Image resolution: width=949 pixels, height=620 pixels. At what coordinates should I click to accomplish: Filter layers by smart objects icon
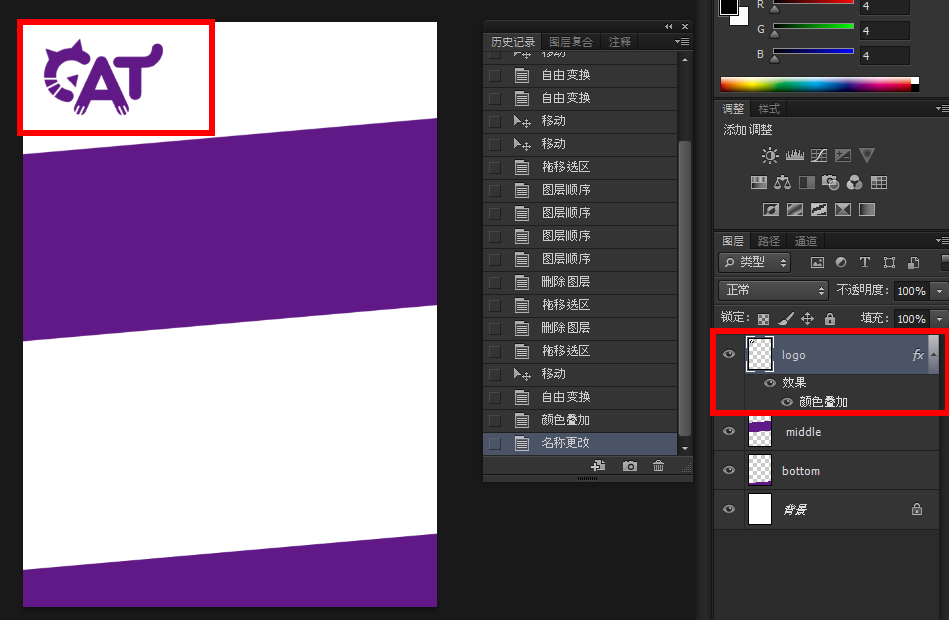[x=913, y=262]
